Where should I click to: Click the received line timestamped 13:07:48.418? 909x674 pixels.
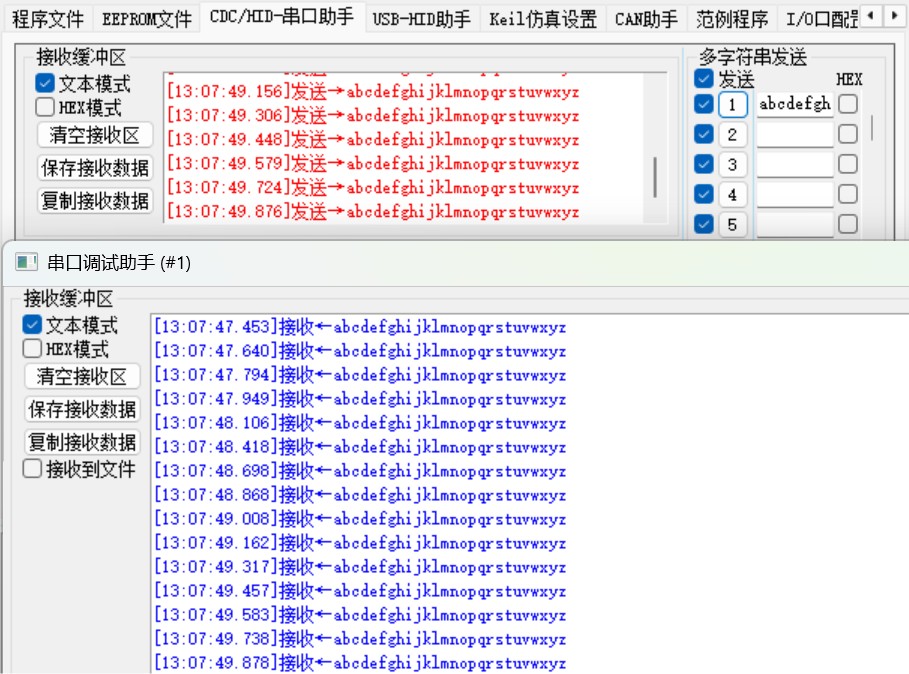click(x=360, y=447)
